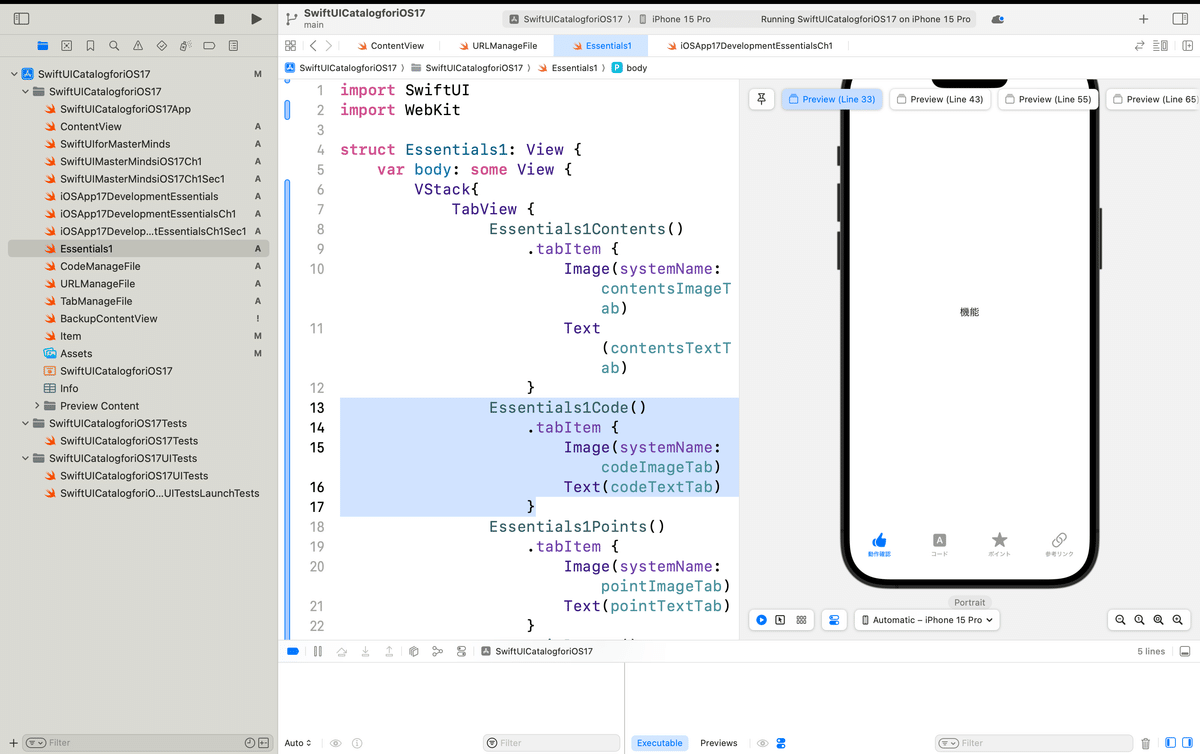Show preview Variants grid

(801, 620)
